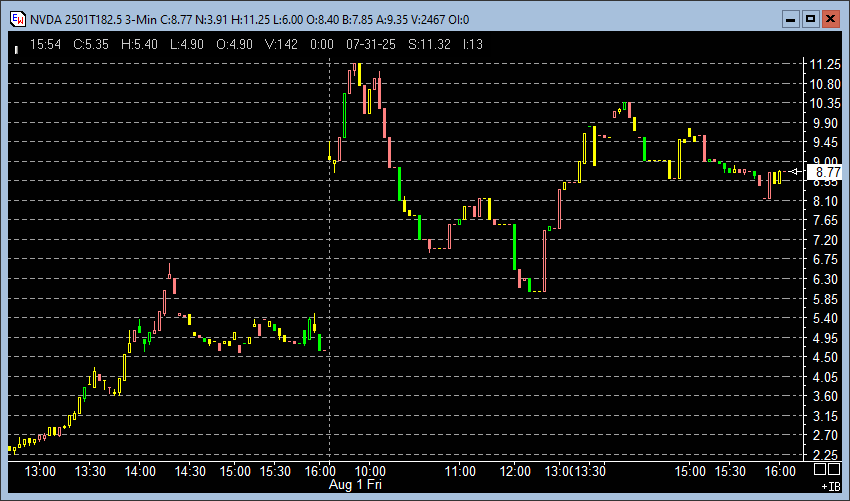
Task: Click the 10.80 price axis label
Action: [825, 84]
